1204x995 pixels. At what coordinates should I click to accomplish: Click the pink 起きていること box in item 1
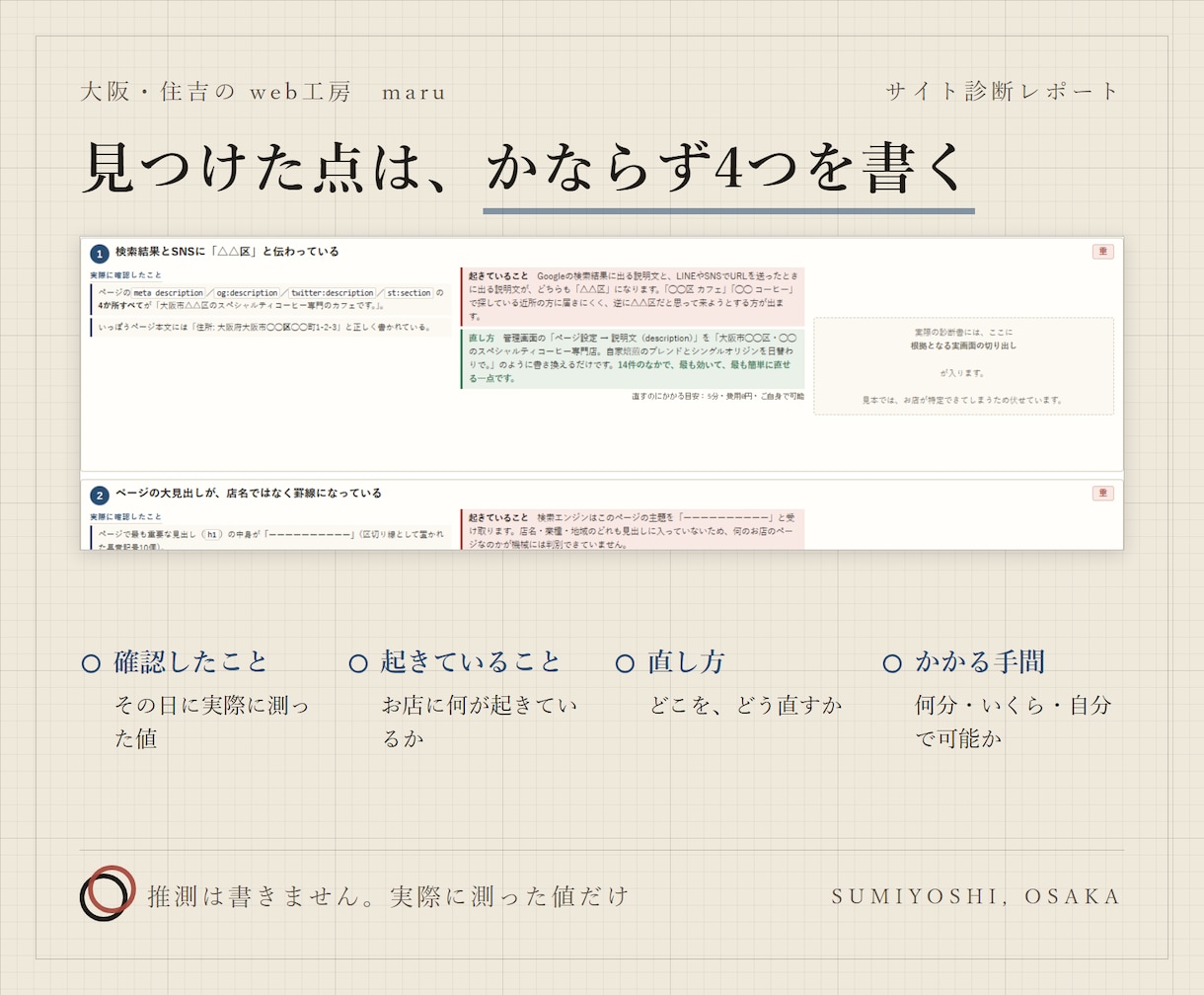(x=633, y=296)
